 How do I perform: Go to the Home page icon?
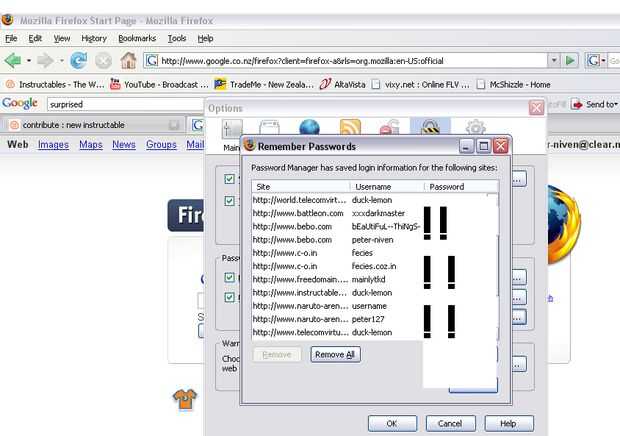129,60
